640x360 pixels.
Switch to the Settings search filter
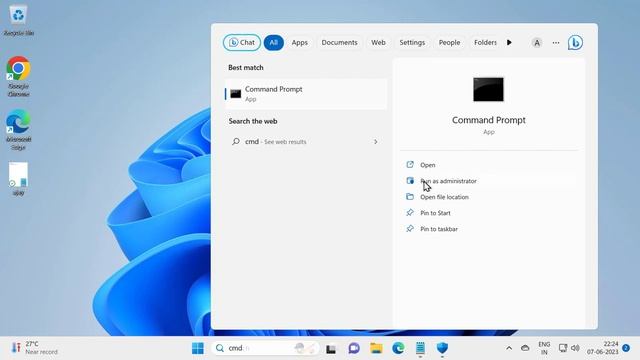pos(412,42)
